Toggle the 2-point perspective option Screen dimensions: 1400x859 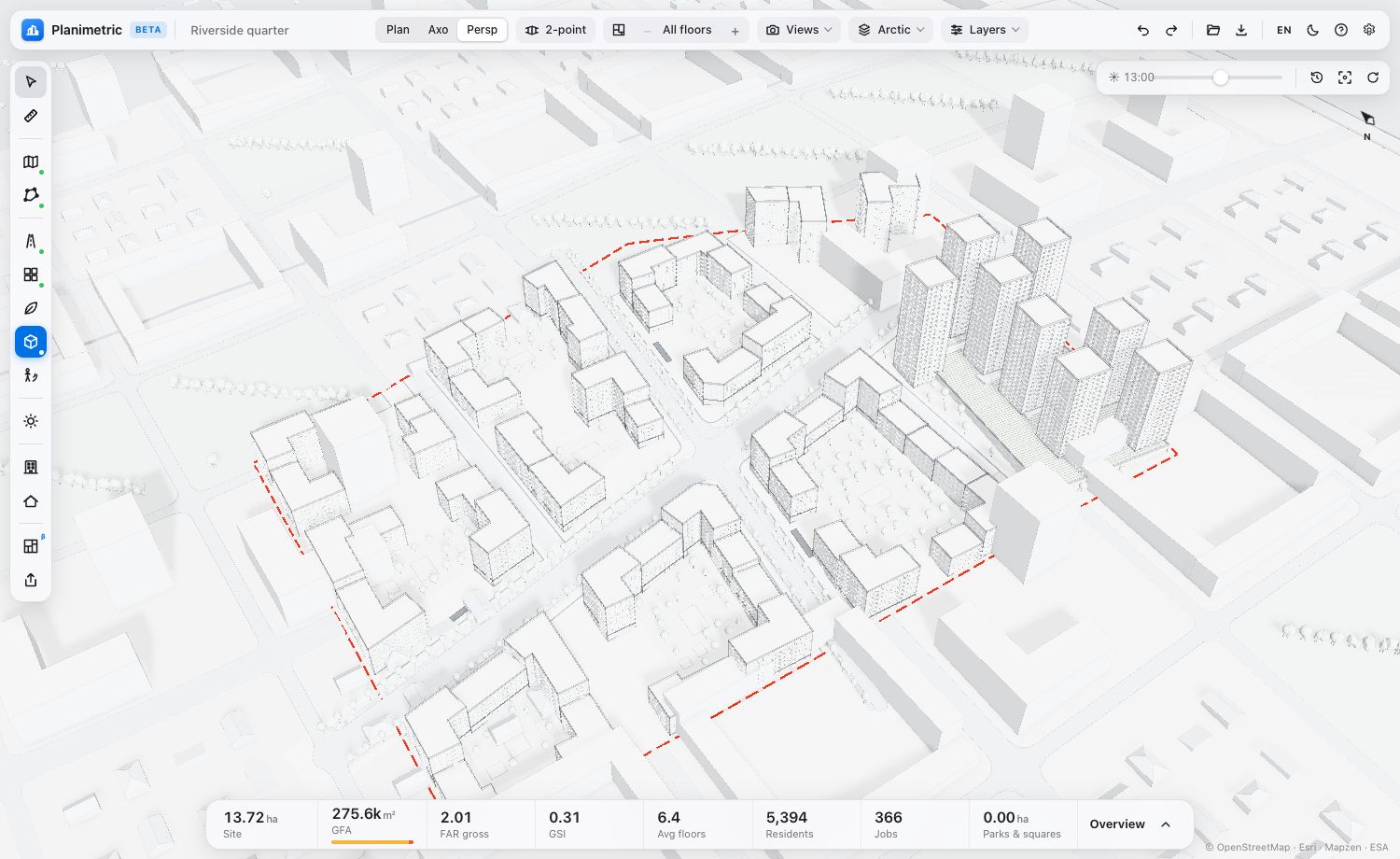[x=556, y=30]
